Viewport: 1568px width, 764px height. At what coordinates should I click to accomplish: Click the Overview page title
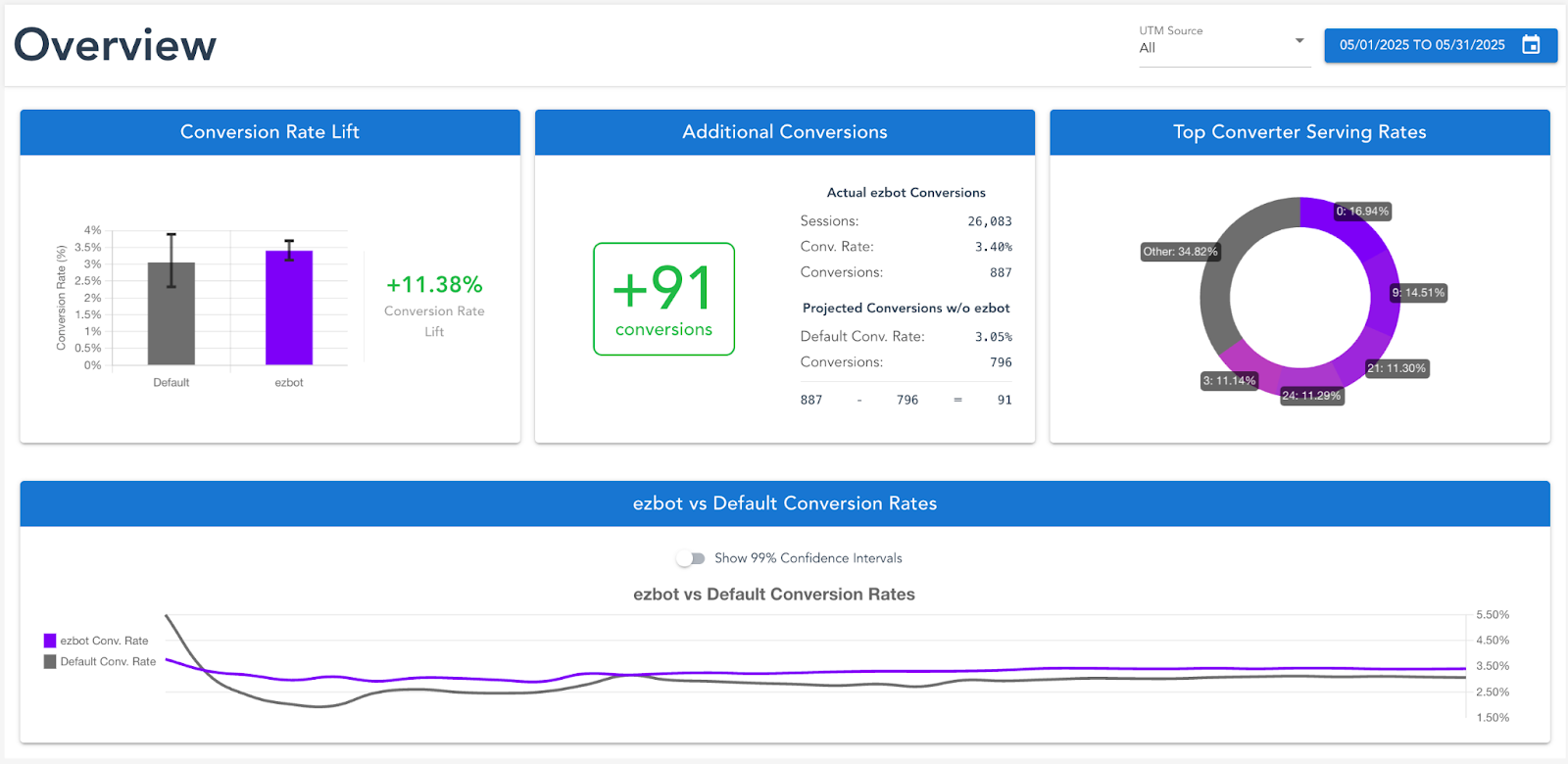(x=115, y=45)
